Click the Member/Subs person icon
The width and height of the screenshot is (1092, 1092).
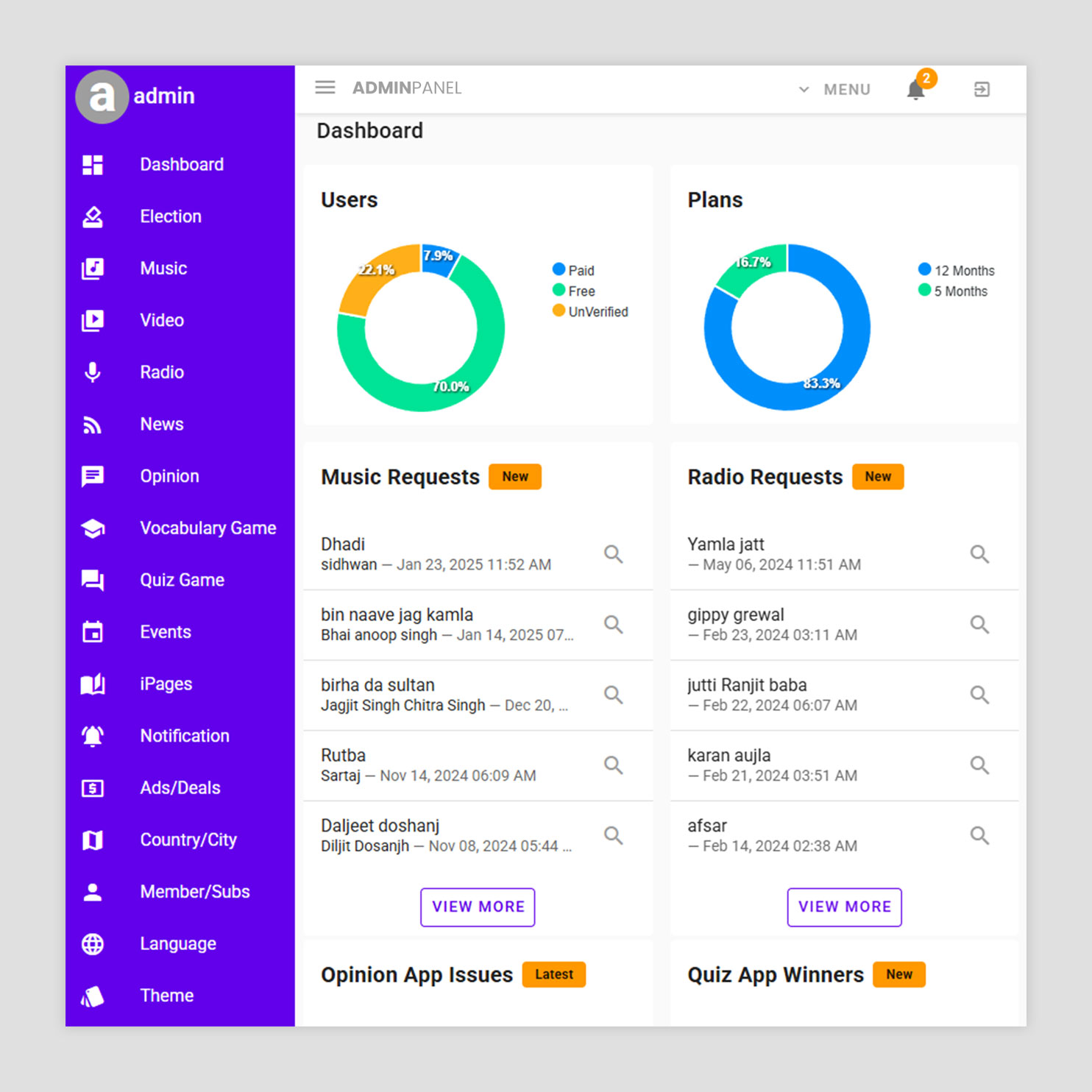tap(93, 892)
